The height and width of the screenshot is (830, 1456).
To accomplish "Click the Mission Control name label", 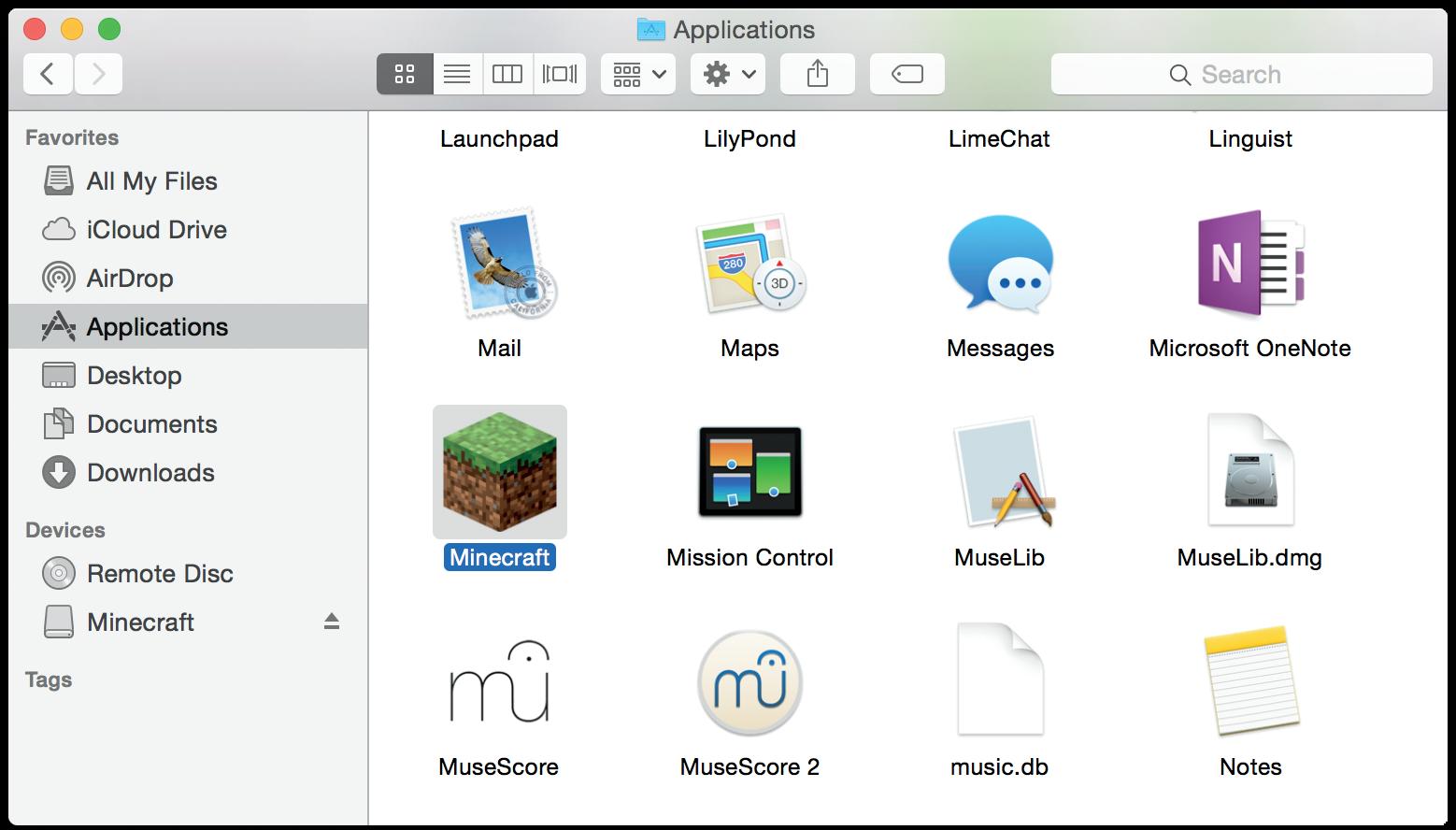I will [749, 558].
